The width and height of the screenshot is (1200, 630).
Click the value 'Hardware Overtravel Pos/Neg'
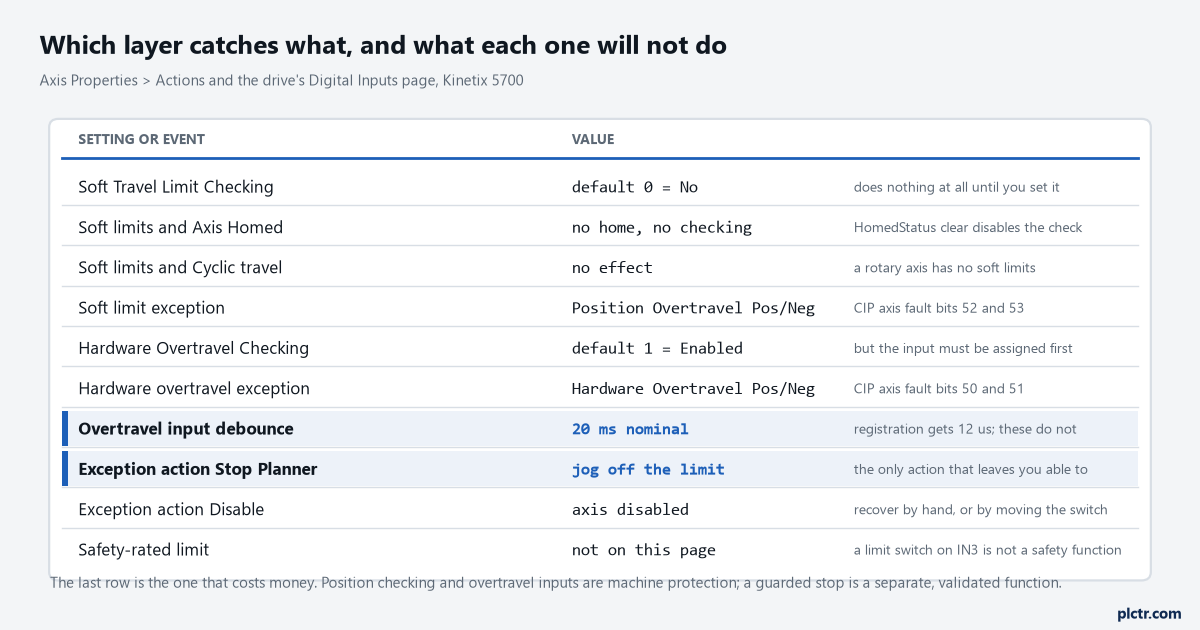pyautogui.click(x=693, y=388)
